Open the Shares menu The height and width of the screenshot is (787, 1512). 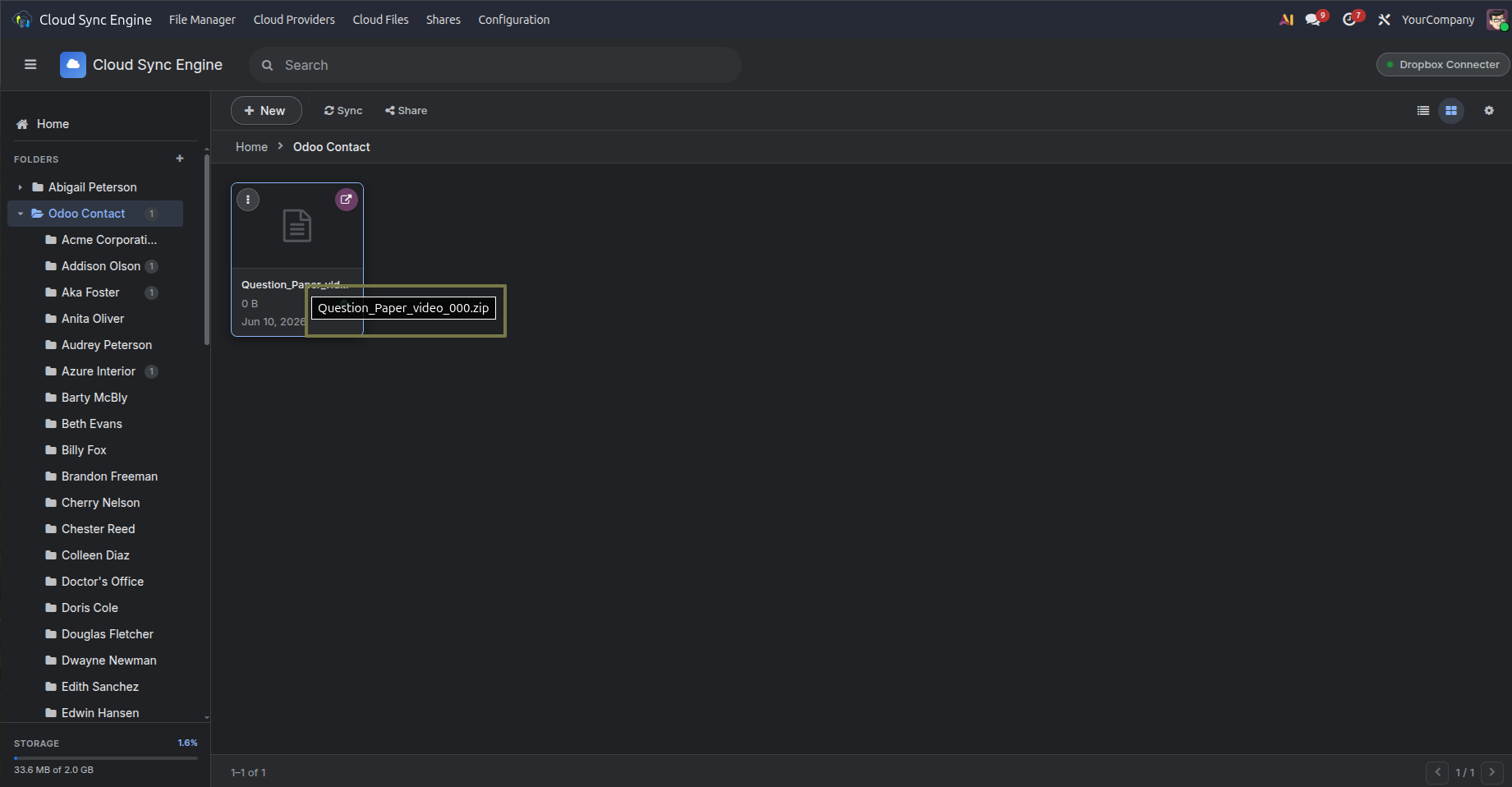443,20
